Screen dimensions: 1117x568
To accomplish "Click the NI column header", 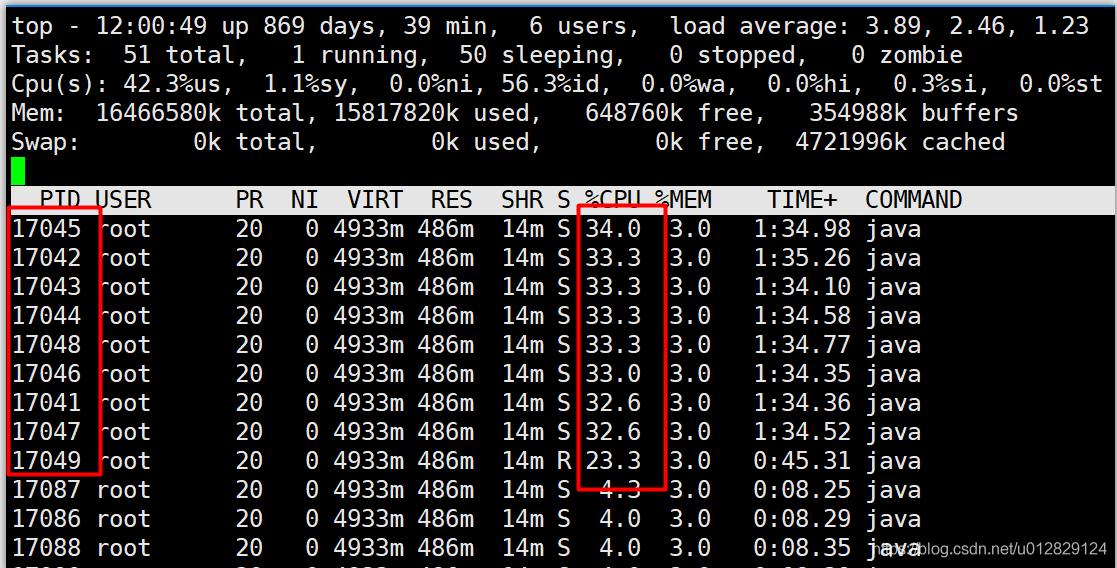I will pyautogui.click(x=305, y=200).
